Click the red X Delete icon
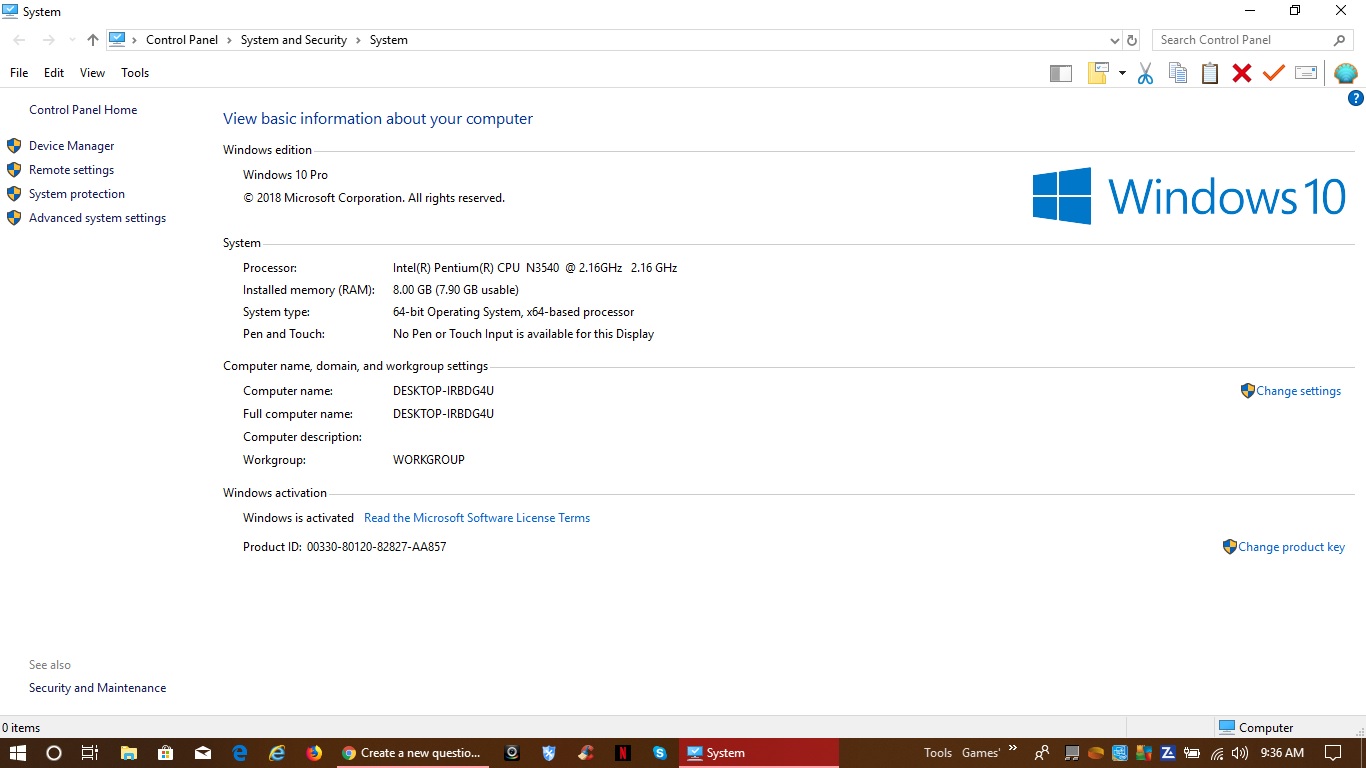The width and height of the screenshot is (1366, 768). pyautogui.click(x=1242, y=73)
